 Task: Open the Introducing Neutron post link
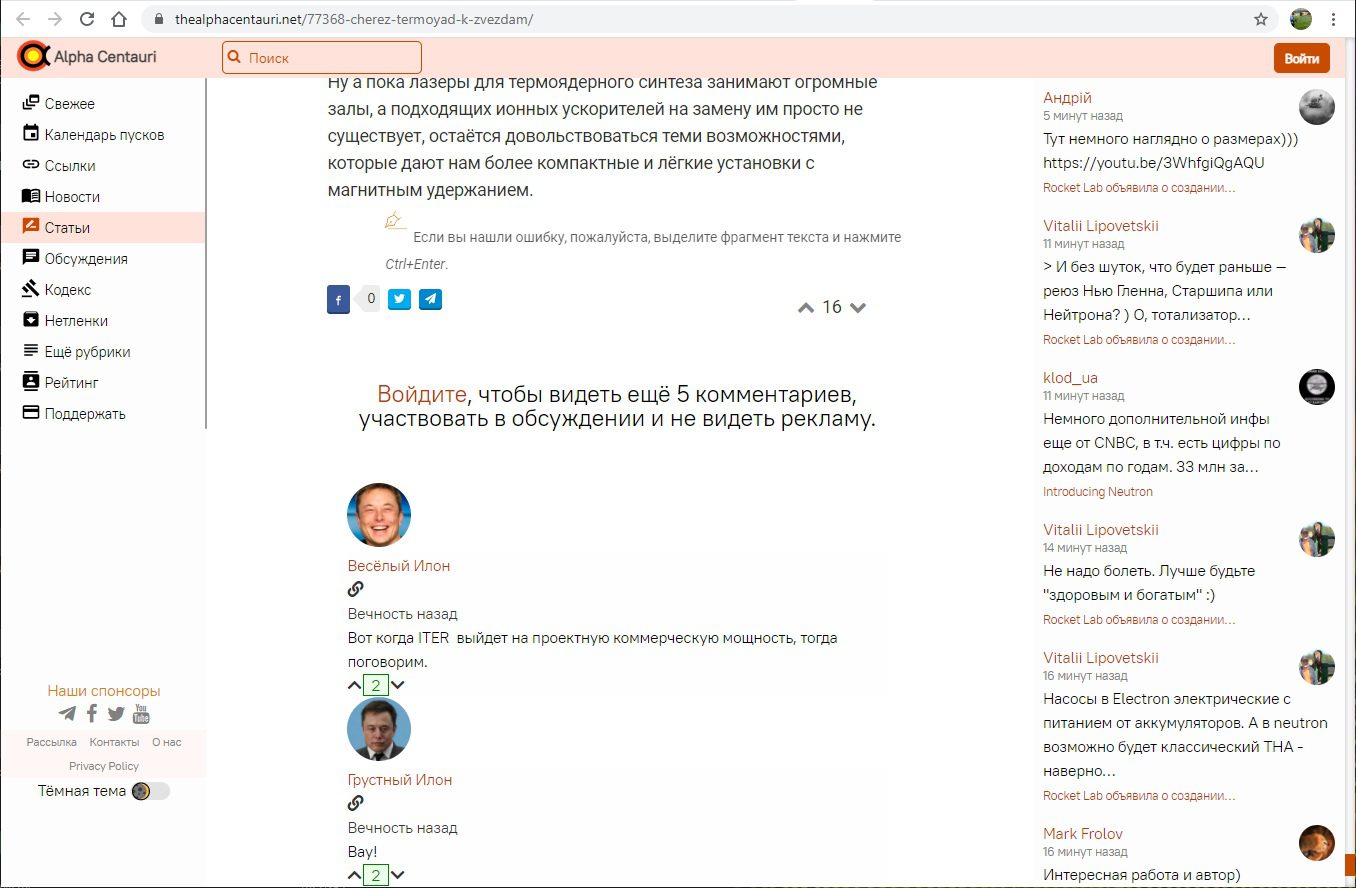point(1097,492)
